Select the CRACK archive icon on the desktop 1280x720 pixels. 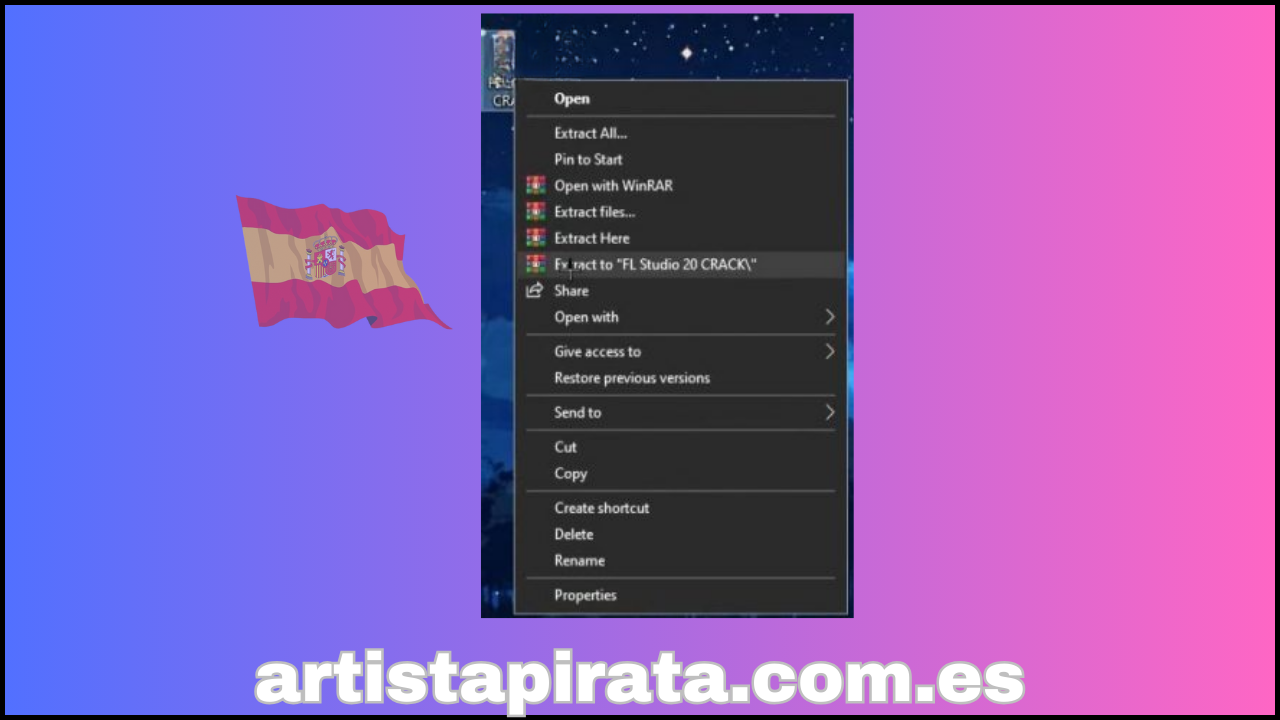click(500, 68)
